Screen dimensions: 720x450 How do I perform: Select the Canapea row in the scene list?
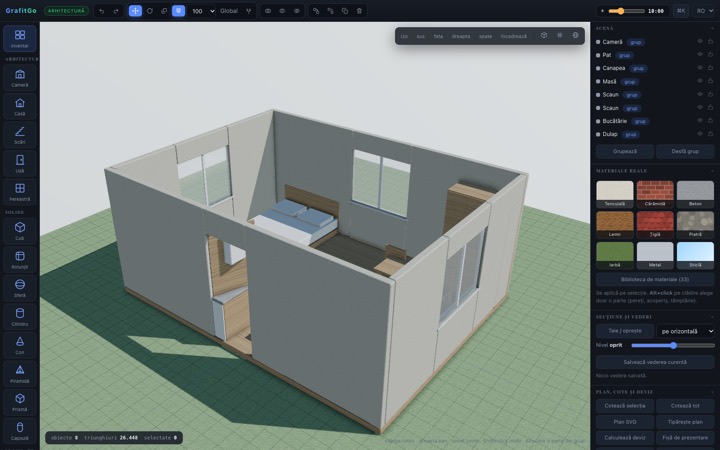point(655,68)
